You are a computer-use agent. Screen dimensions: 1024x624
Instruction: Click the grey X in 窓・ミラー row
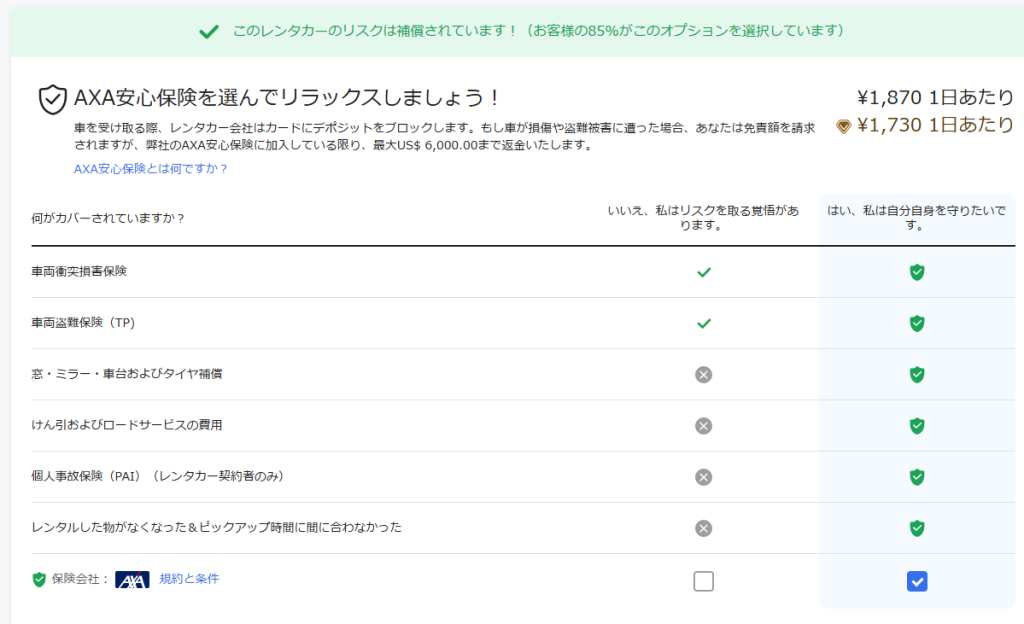[x=703, y=374]
